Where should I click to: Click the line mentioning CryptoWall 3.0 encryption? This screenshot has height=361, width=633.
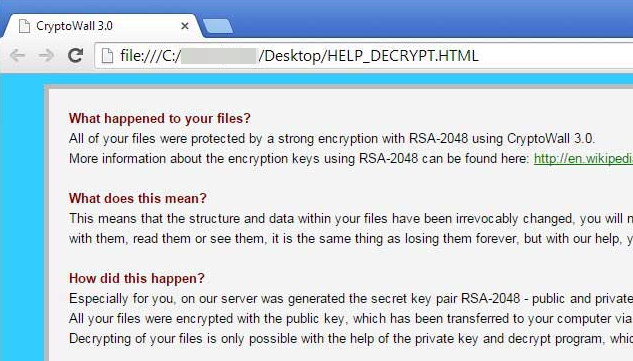331,139
